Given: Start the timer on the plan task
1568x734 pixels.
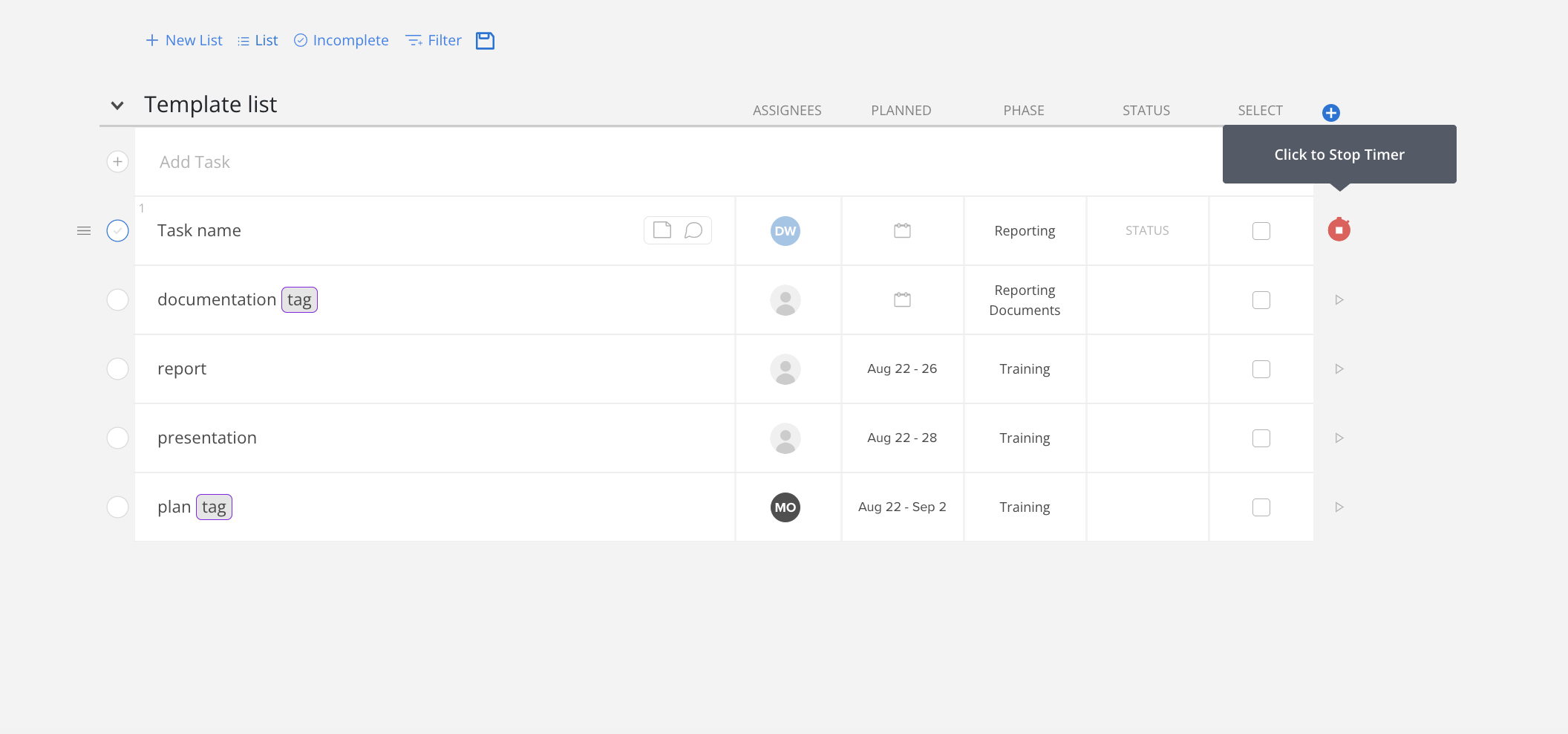Looking at the screenshot, I should point(1339,507).
